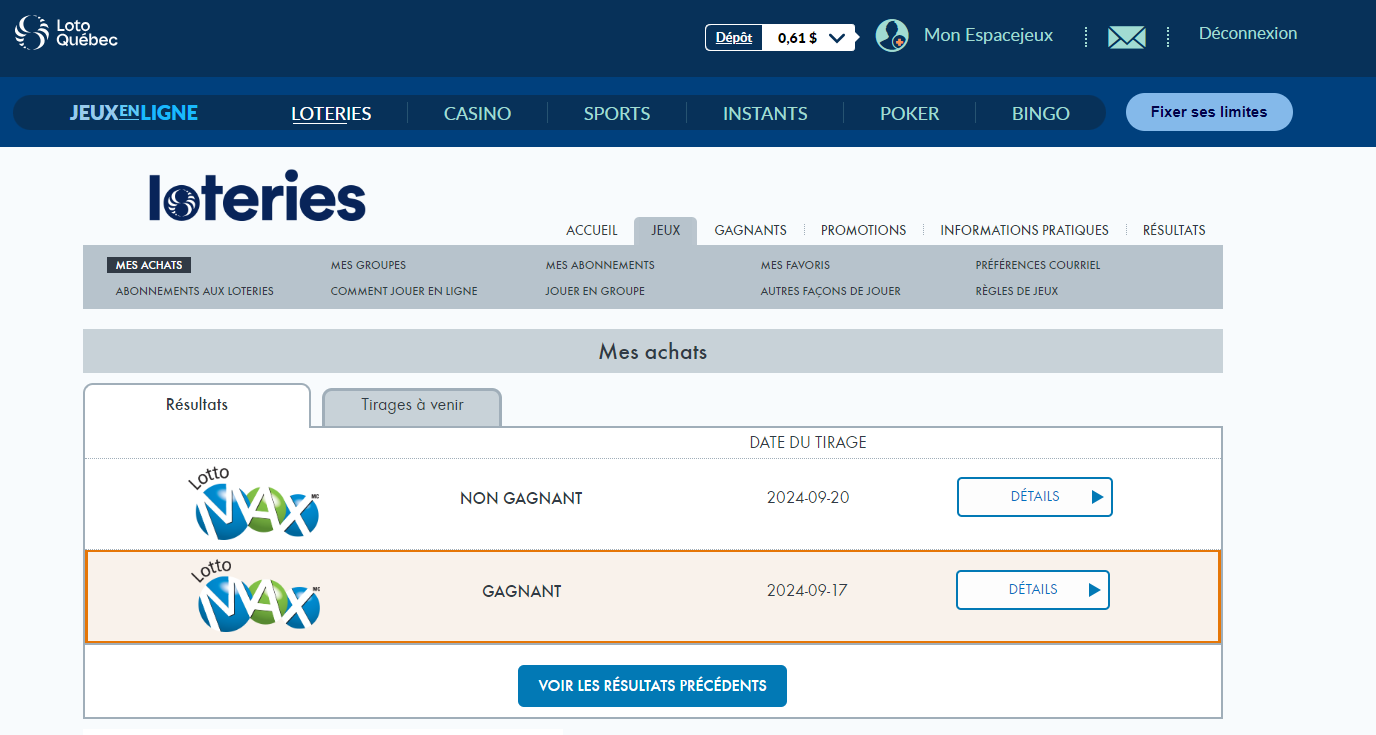
Task: Click MES GROUPES submenu item
Action: (368, 265)
